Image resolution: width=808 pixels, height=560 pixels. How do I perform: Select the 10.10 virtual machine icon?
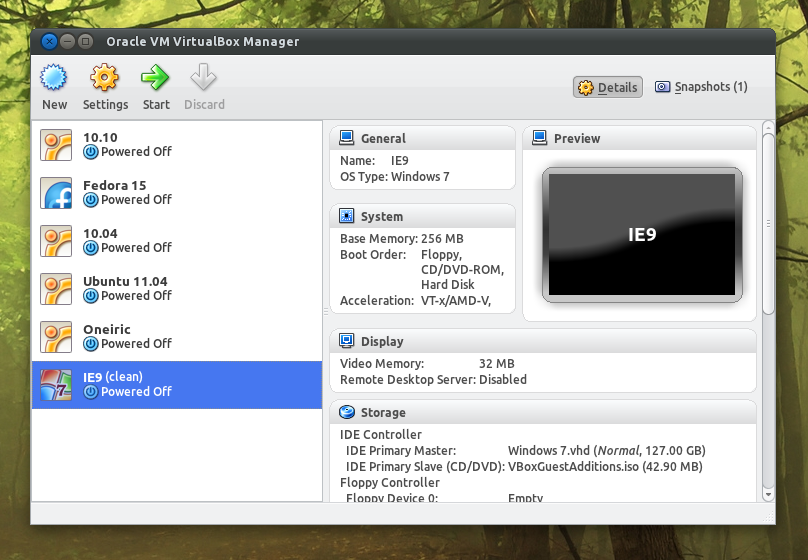pyautogui.click(x=56, y=145)
